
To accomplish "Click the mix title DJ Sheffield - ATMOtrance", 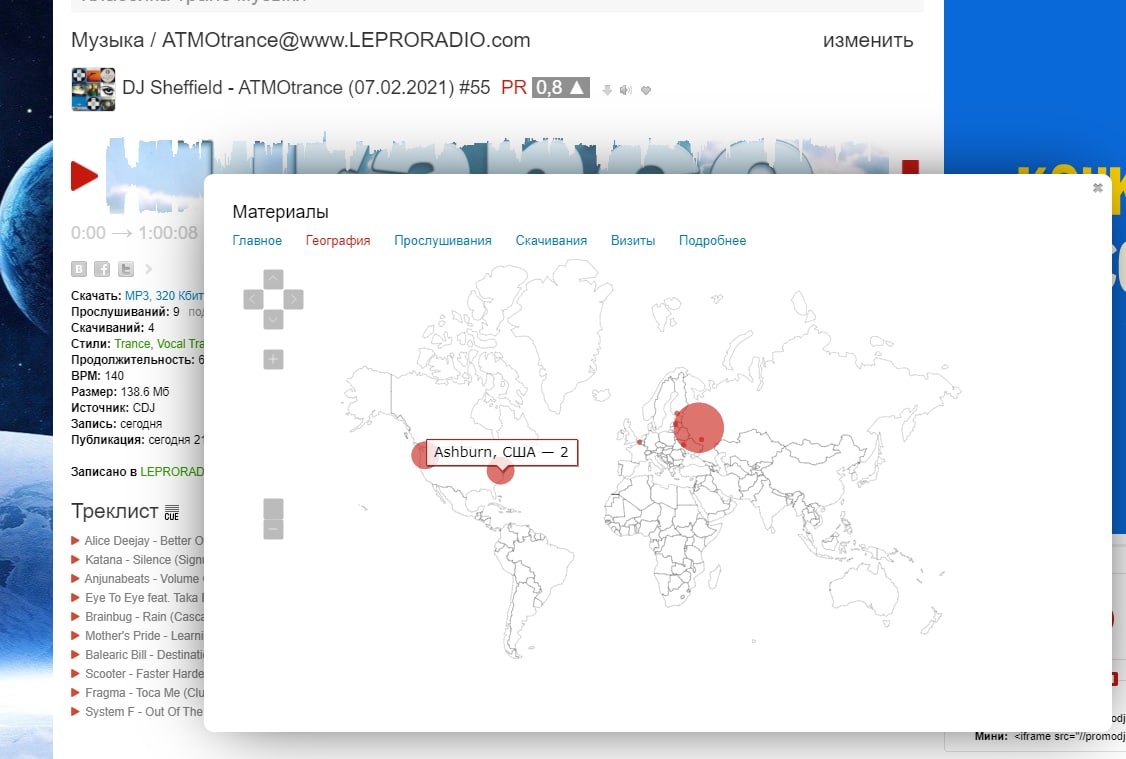I will click(x=306, y=88).
